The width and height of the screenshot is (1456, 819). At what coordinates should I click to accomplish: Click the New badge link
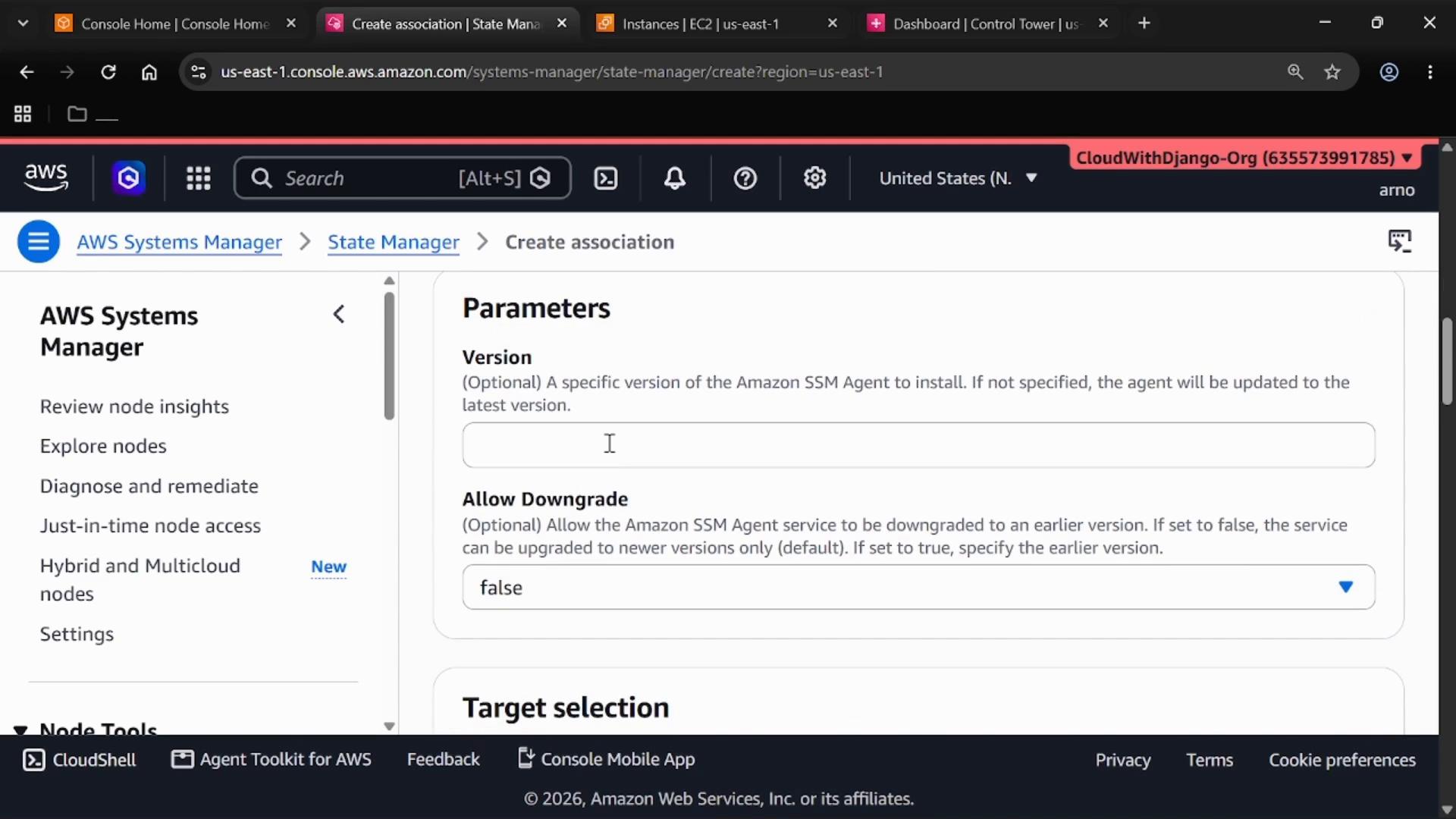tap(328, 566)
